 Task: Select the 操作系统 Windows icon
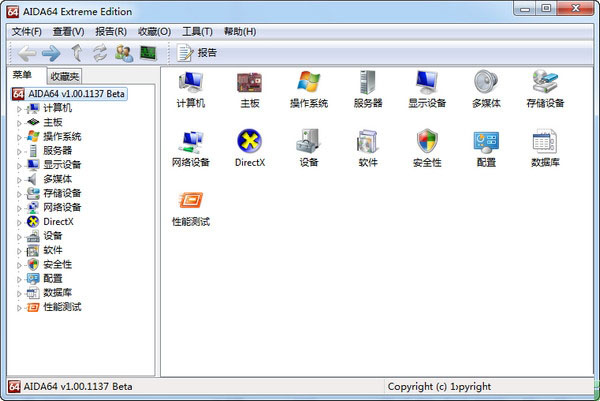click(309, 84)
